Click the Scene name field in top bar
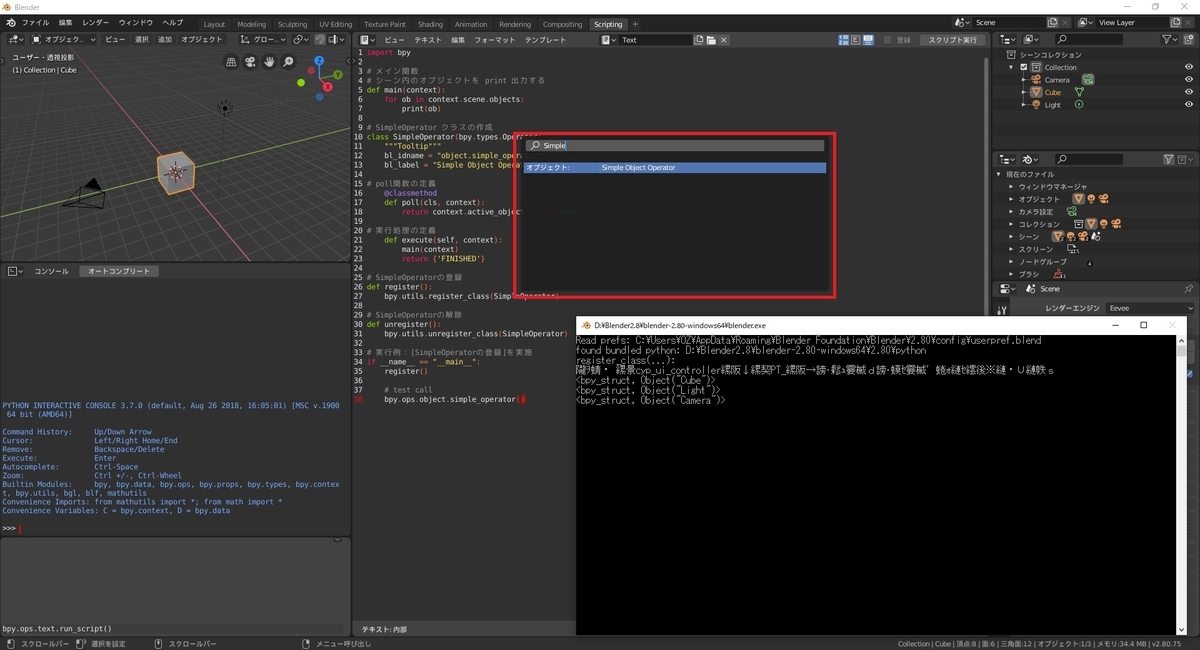The height and width of the screenshot is (650, 1200). pos(1007,22)
